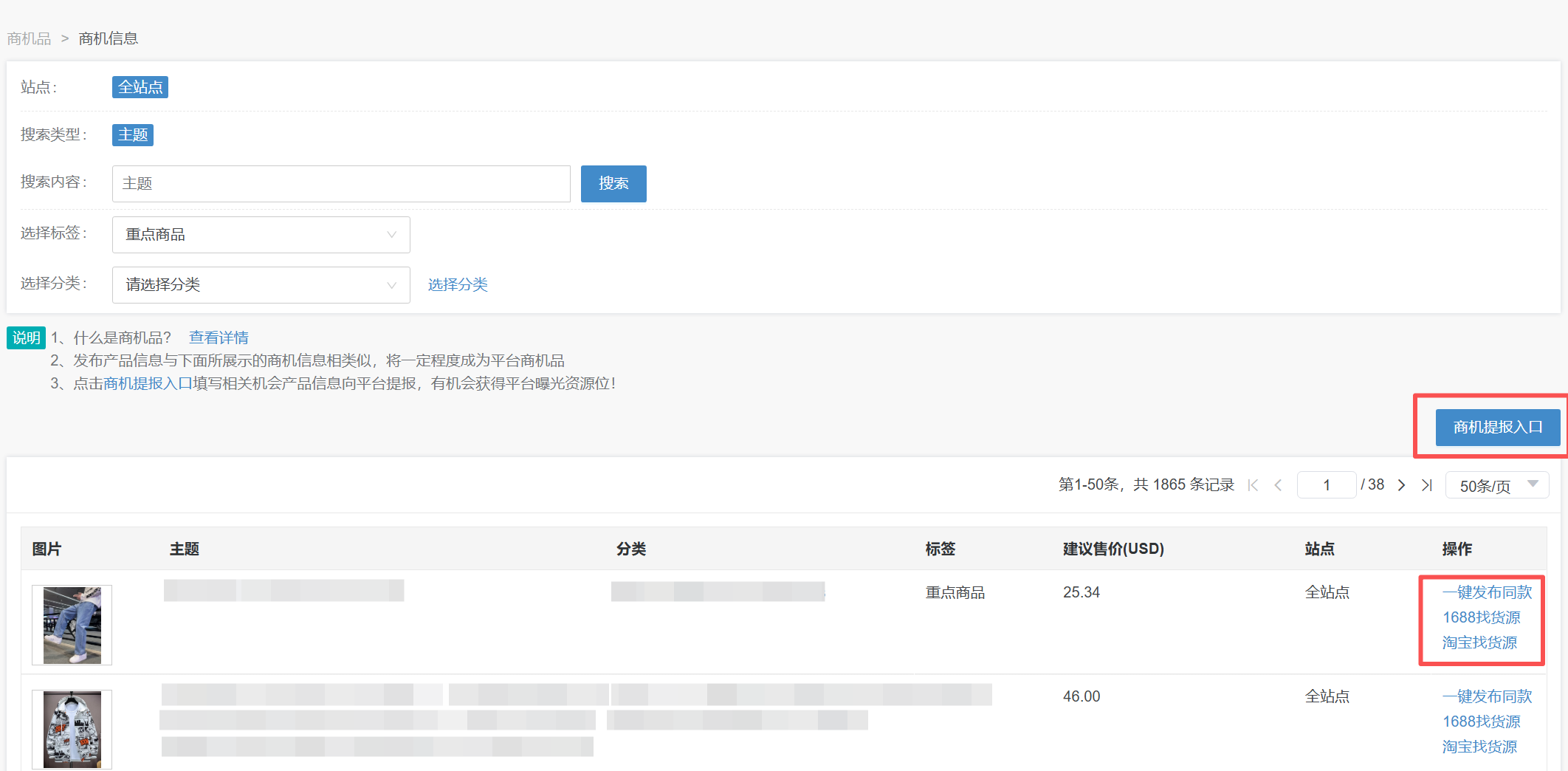Select the 主题 search type tag
This screenshot has width=1568, height=771.
pos(133,134)
